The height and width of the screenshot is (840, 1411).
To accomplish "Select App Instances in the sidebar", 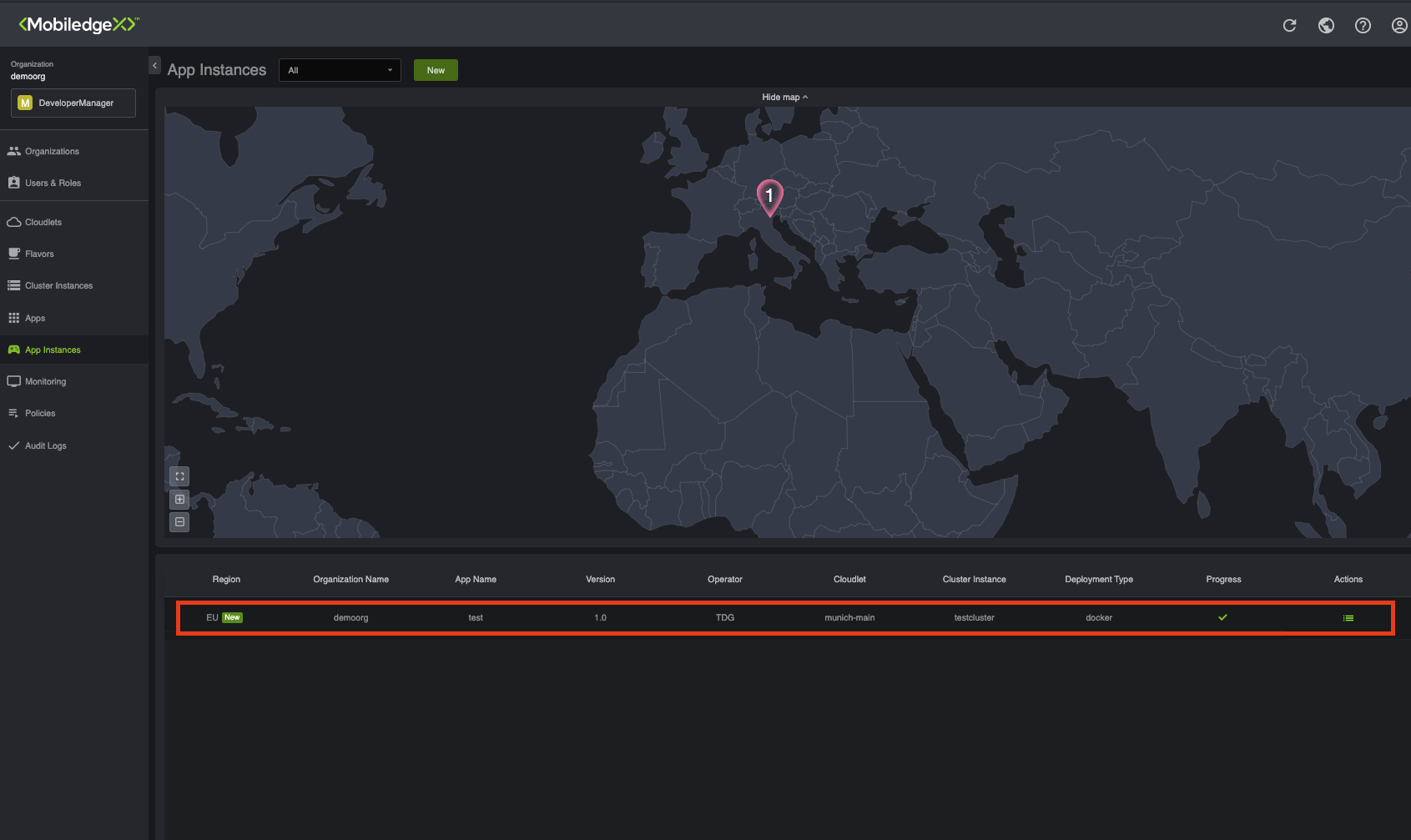I will (x=74, y=350).
